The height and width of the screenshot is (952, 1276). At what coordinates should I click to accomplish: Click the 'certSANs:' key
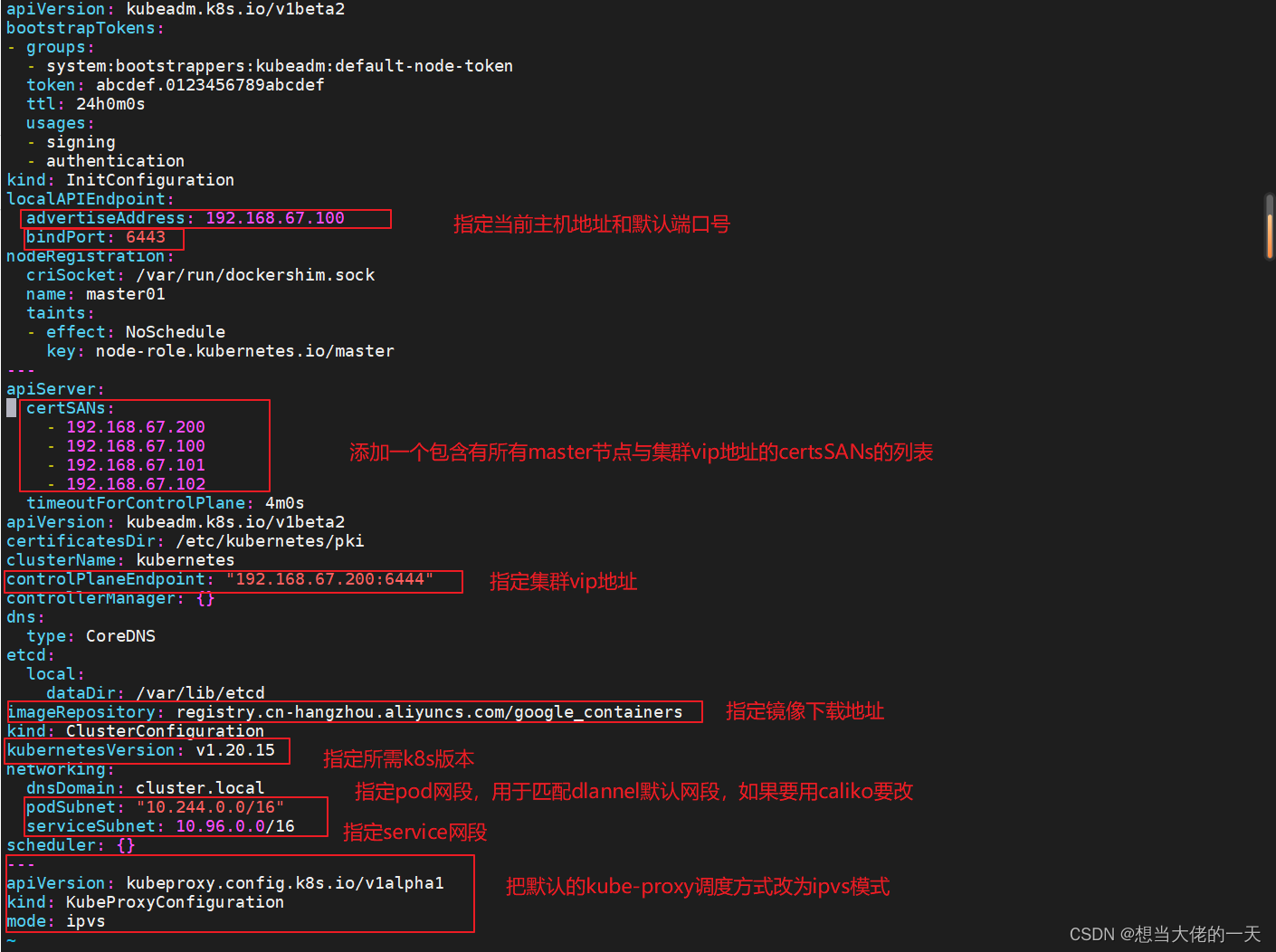71,408
